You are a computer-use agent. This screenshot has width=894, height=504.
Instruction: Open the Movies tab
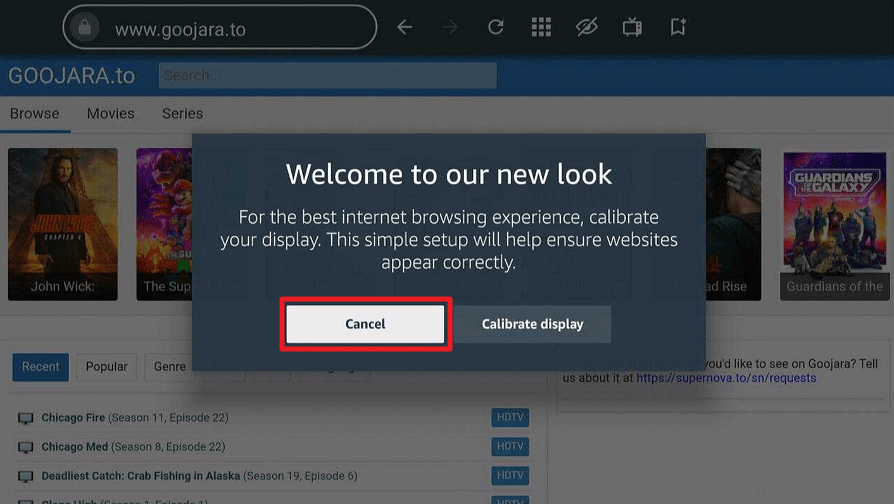point(111,113)
